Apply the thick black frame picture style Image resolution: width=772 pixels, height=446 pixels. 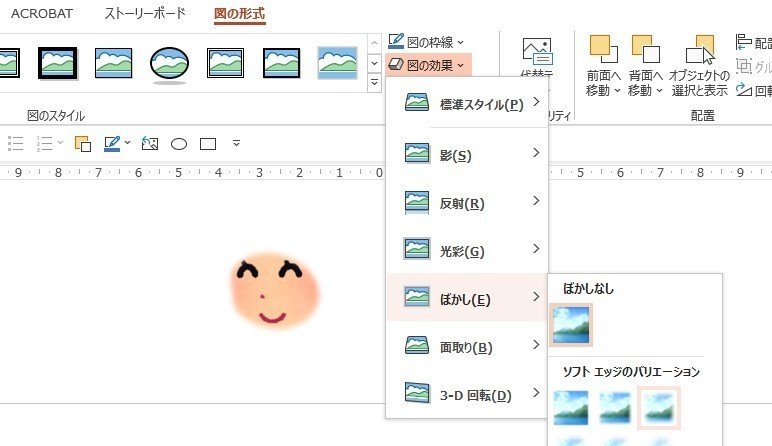(58, 63)
